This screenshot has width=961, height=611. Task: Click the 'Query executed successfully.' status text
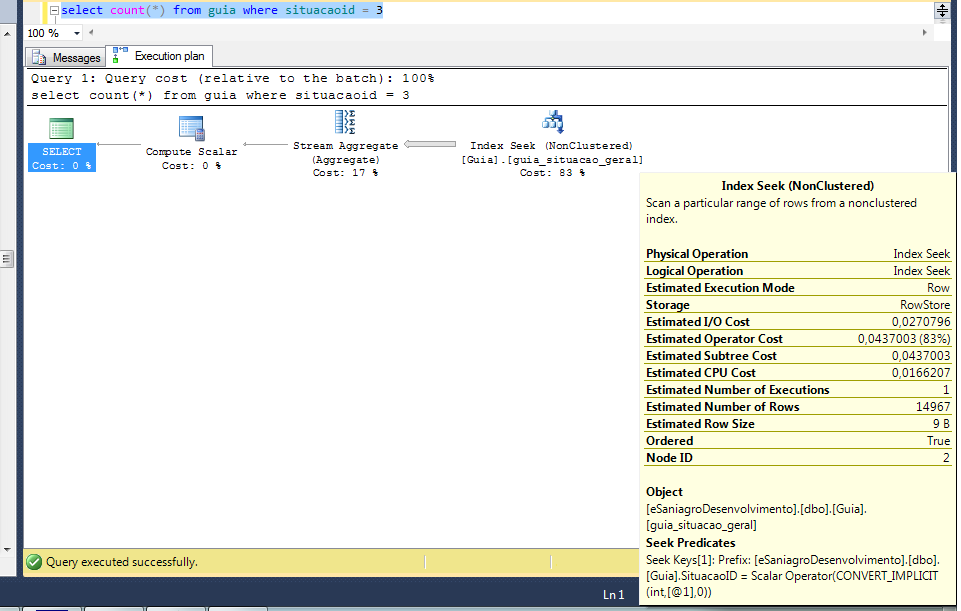coord(122,562)
